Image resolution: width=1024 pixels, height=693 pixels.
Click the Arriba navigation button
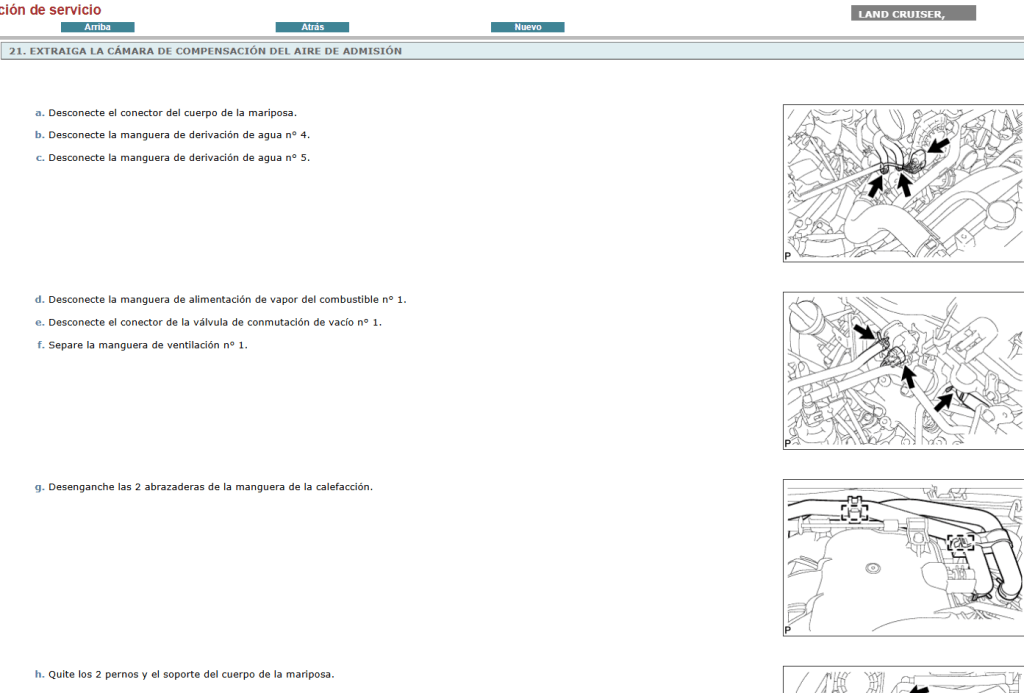[x=97, y=27]
